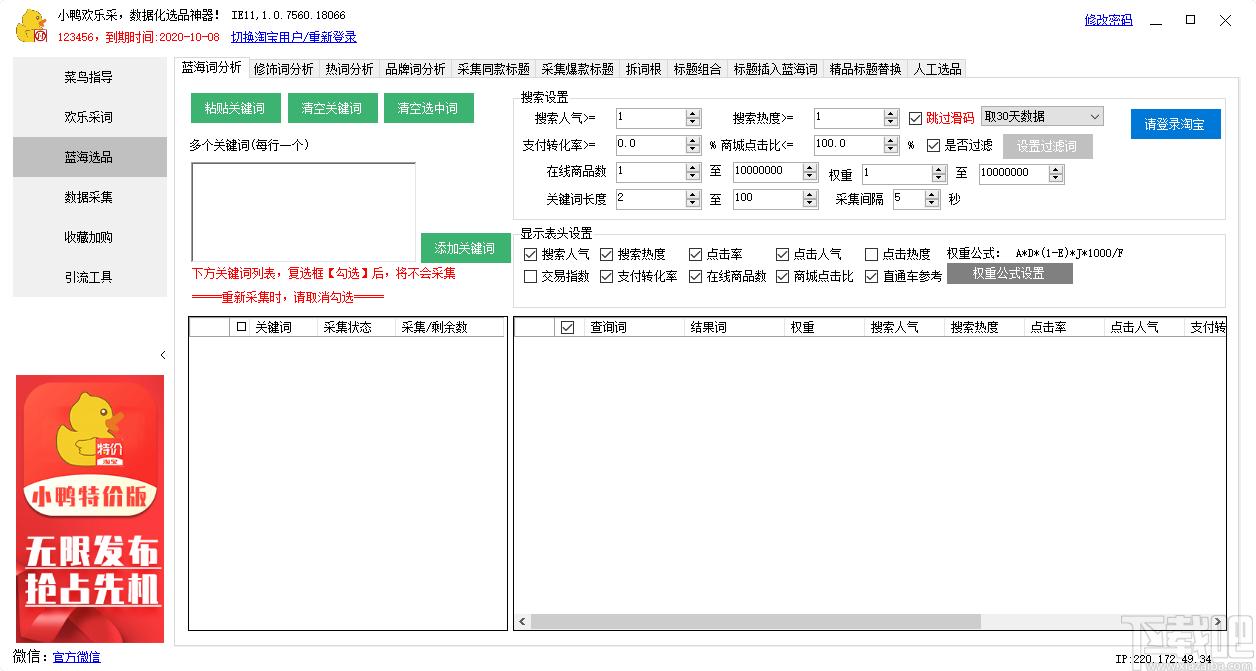This screenshot has width=1256, height=671.
Task: Click the stepper of 搜索人气>= field
Action: 693,118
